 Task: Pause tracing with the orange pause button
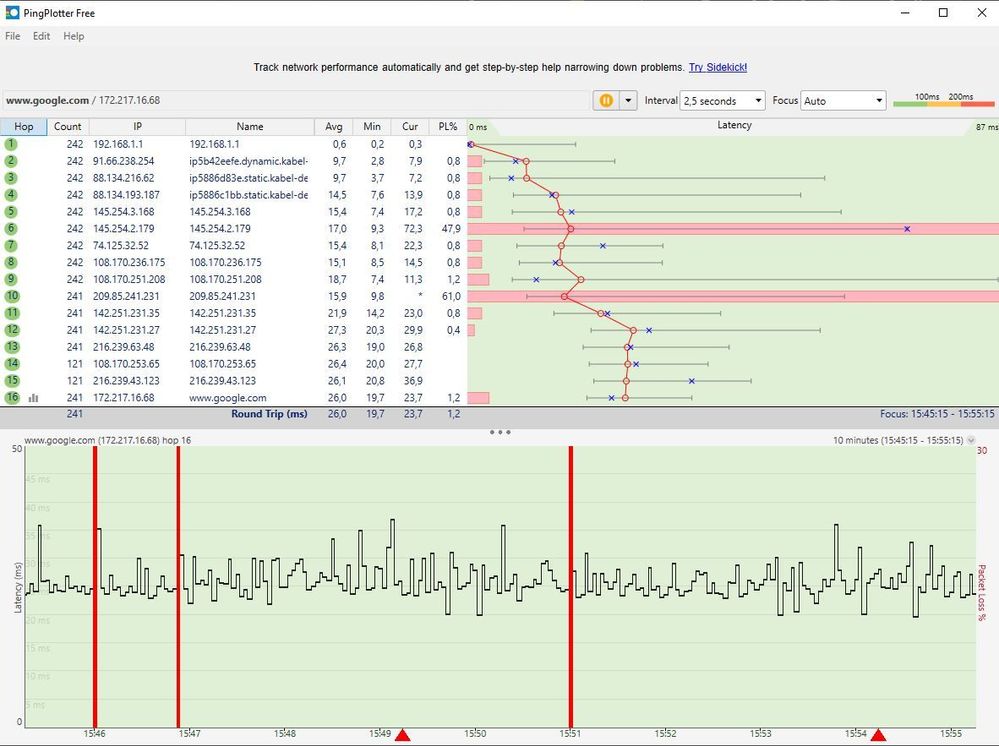pyautogui.click(x=606, y=101)
